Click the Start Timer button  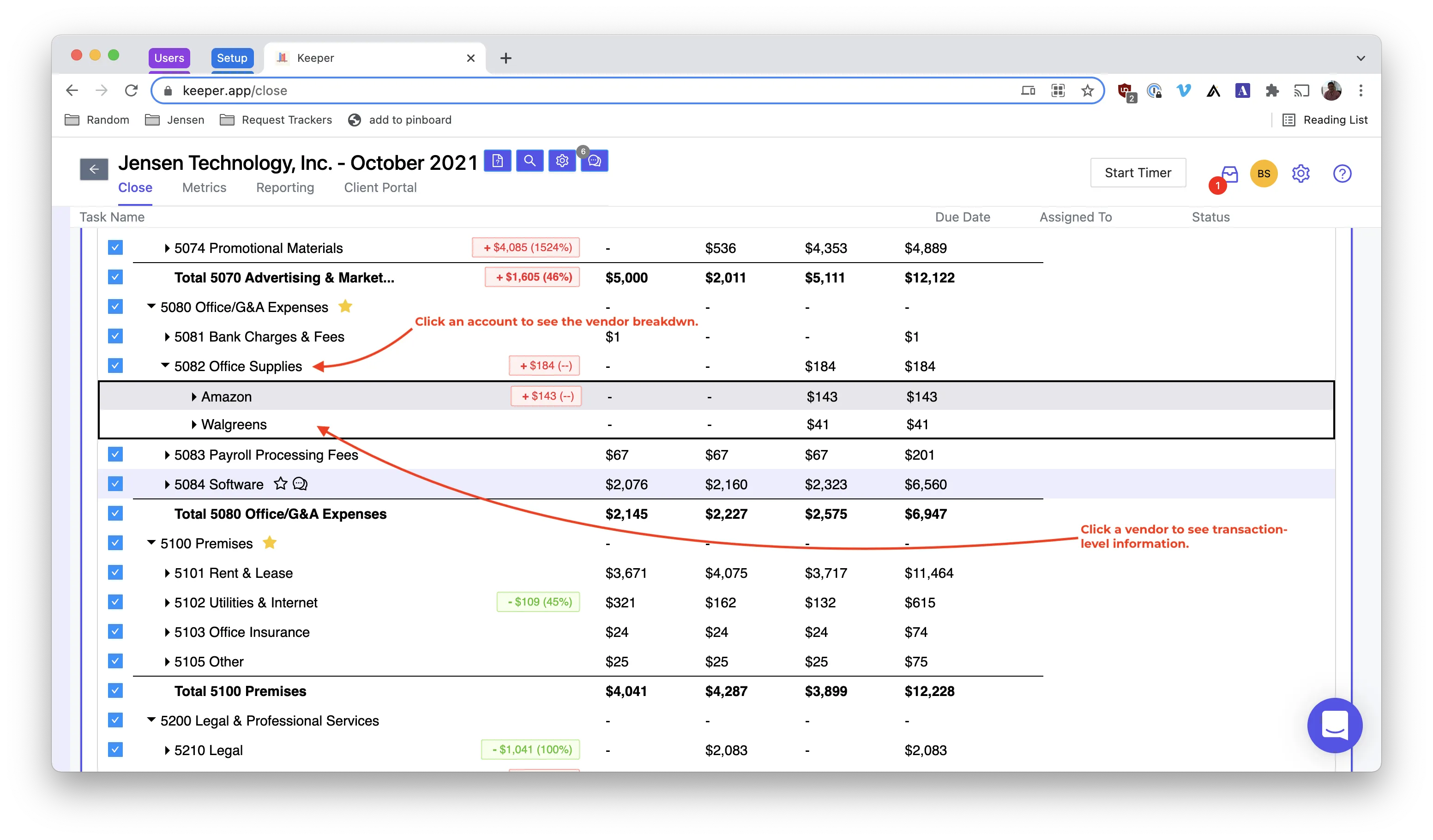point(1138,173)
